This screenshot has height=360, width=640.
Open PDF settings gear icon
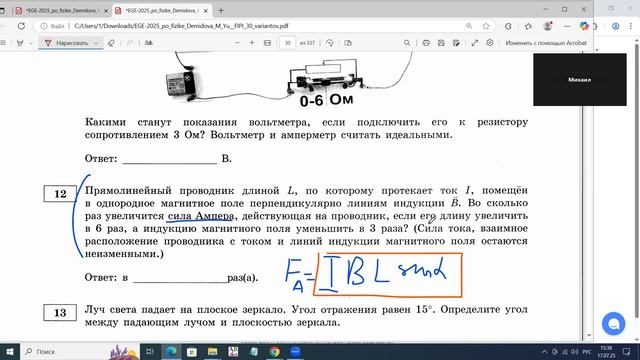(x=490, y=43)
